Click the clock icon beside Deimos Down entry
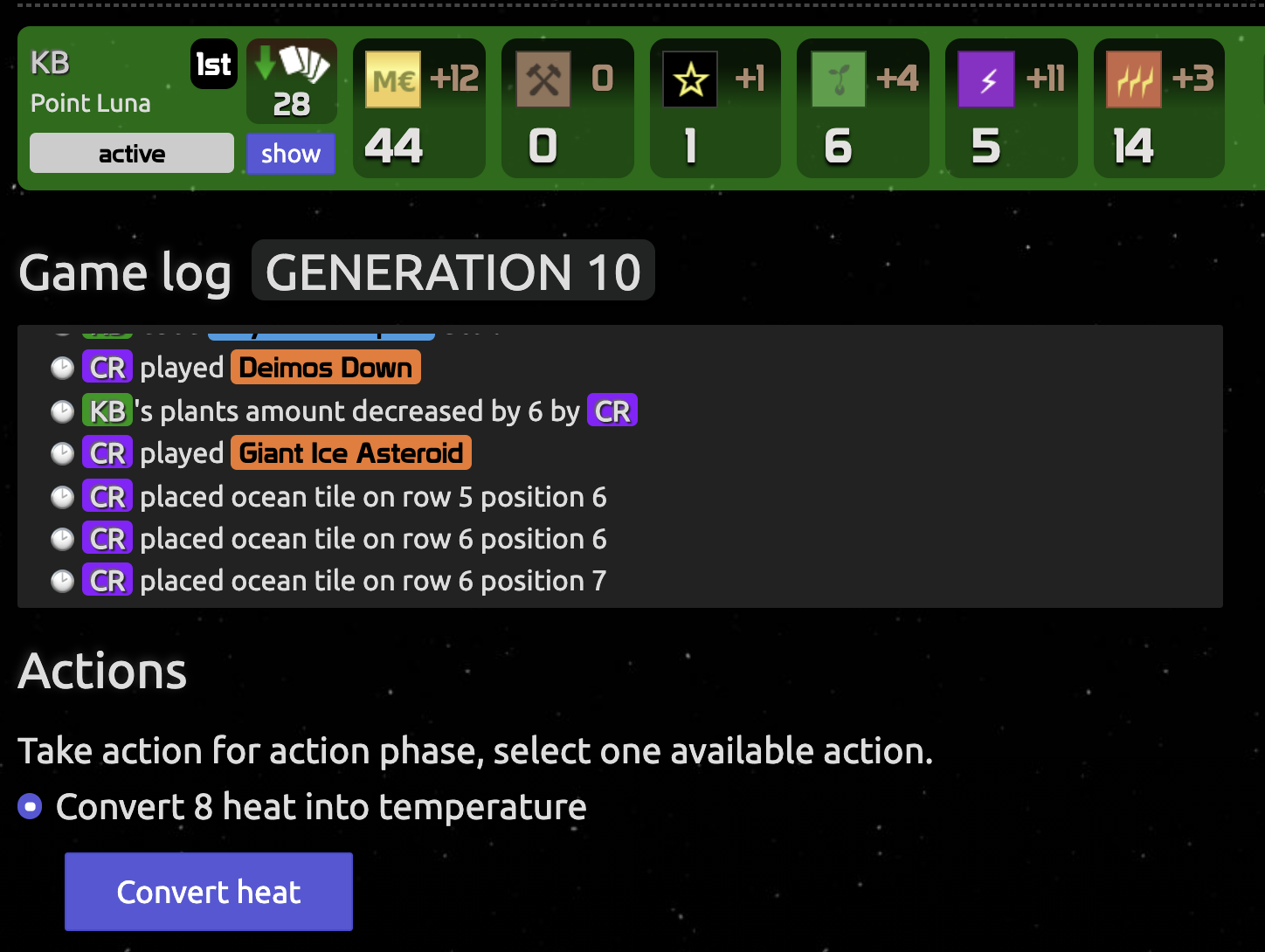 coord(62,368)
